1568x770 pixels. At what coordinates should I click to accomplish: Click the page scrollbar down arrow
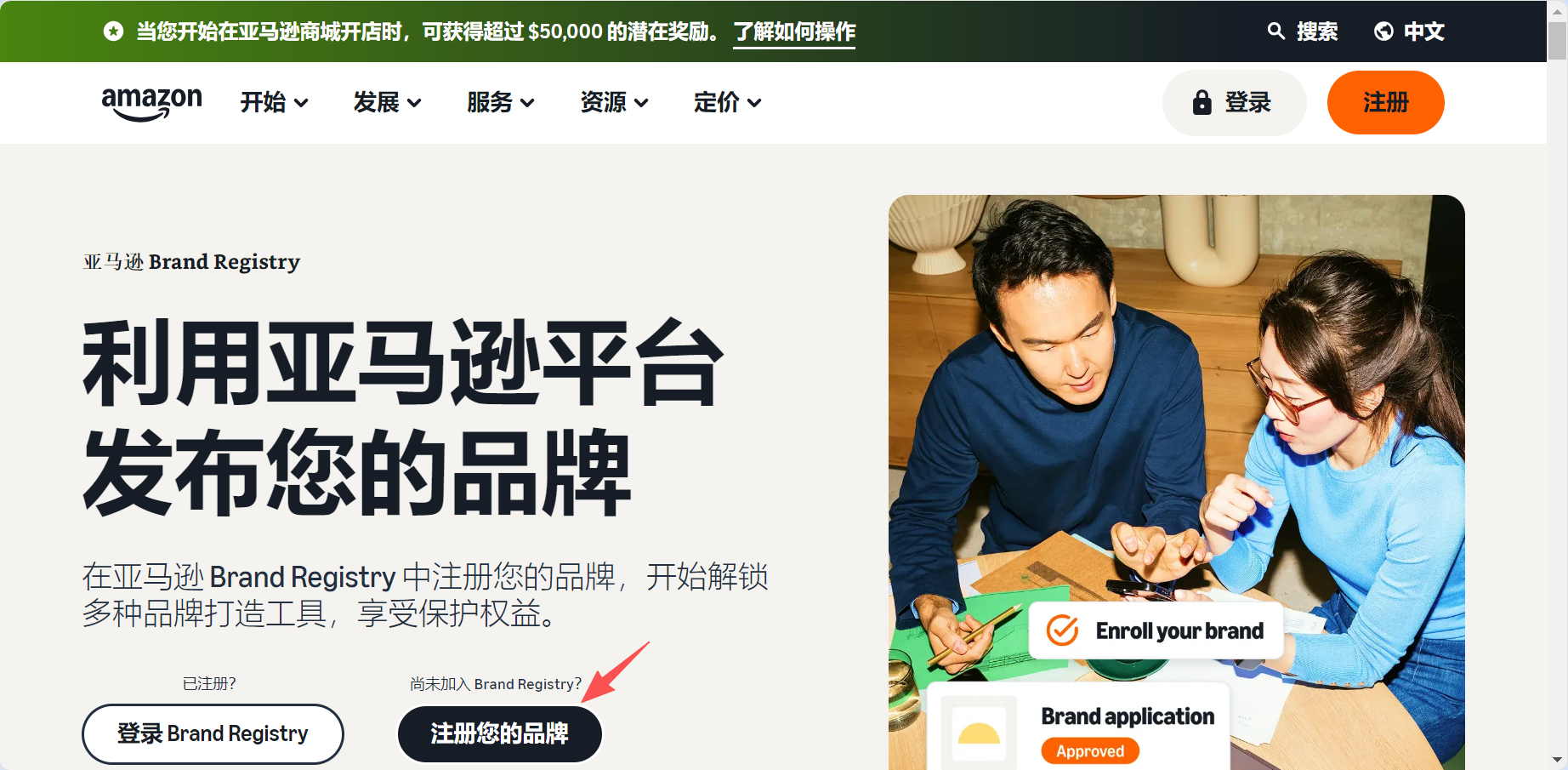(x=1557, y=760)
